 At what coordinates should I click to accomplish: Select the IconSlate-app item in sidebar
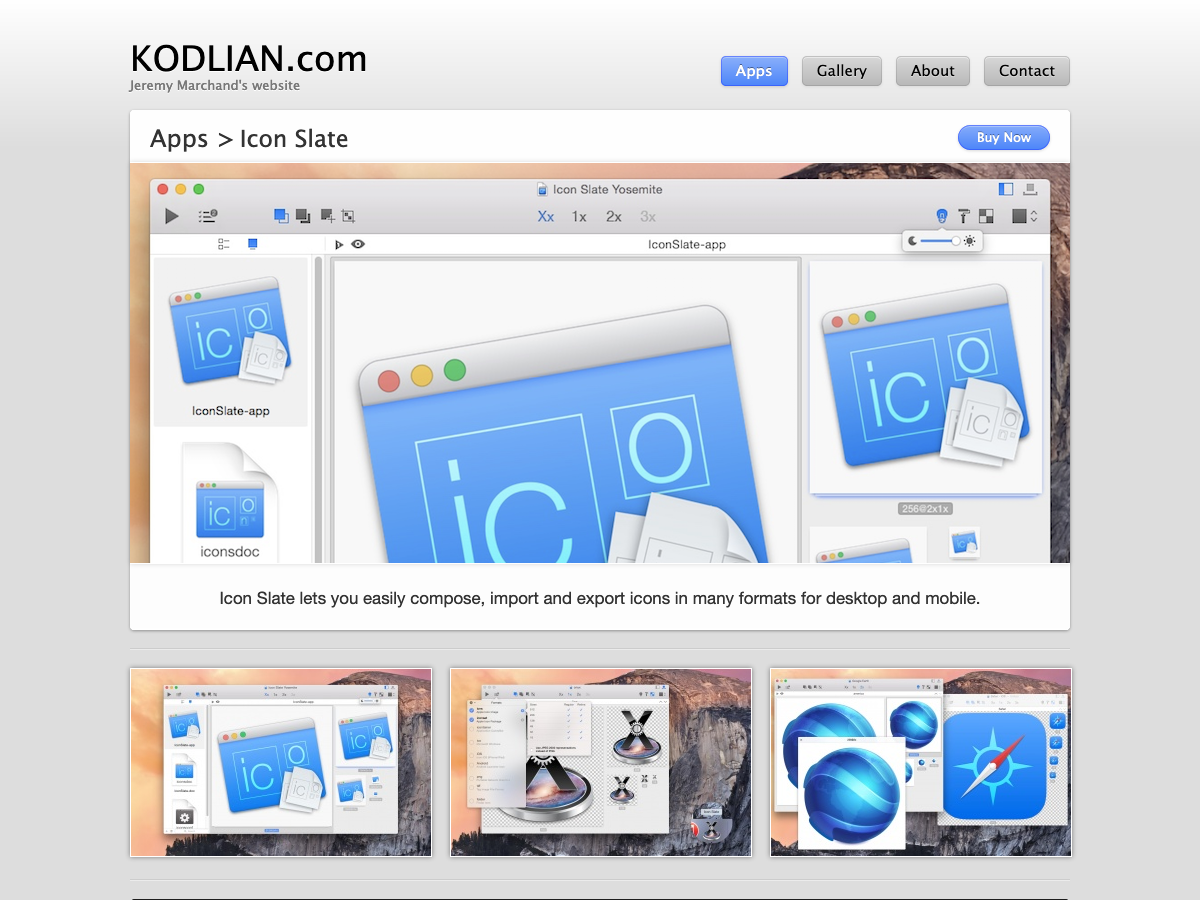pos(231,342)
